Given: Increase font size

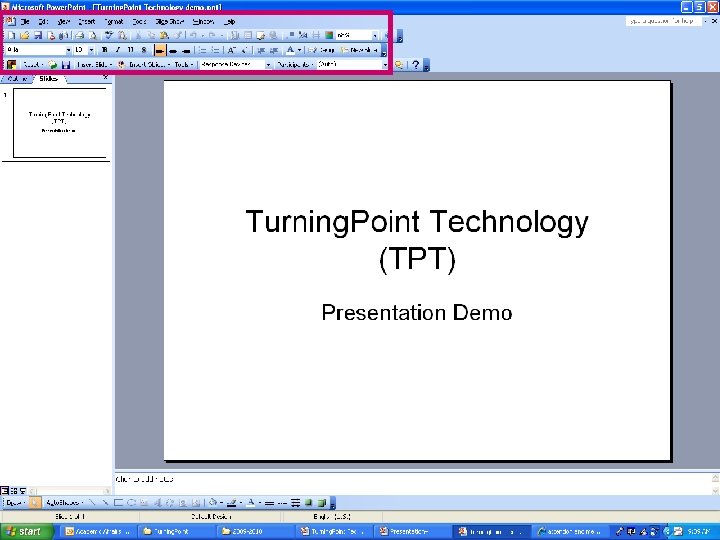Looking at the screenshot, I should pos(231,50).
